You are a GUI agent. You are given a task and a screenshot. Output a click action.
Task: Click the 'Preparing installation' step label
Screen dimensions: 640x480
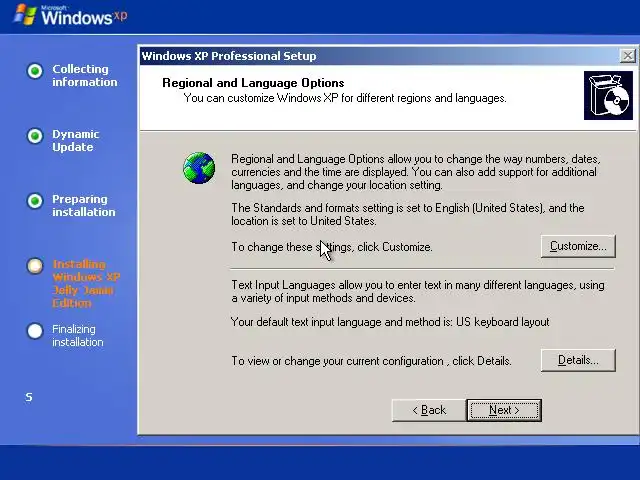click(x=84, y=205)
